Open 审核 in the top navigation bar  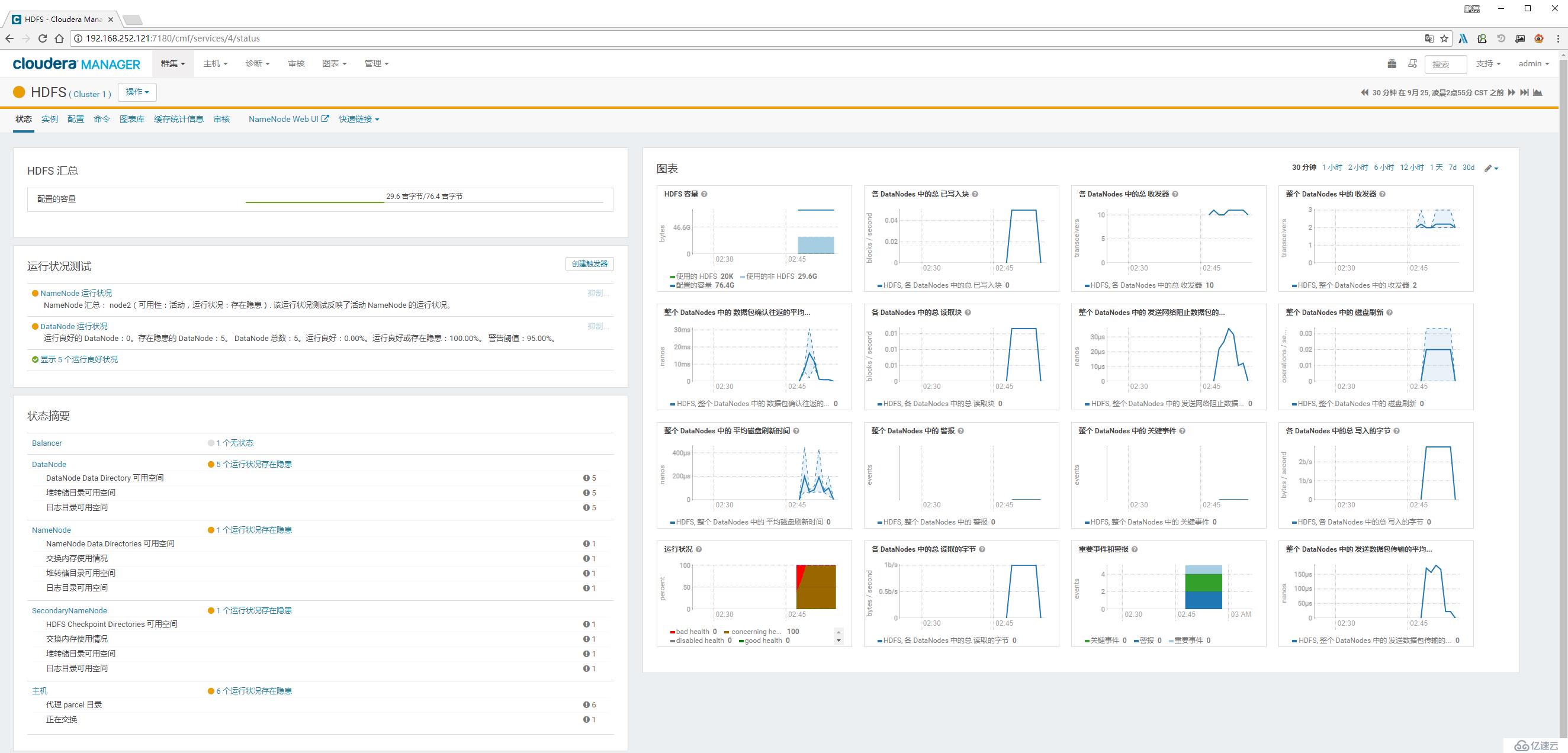click(297, 63)
